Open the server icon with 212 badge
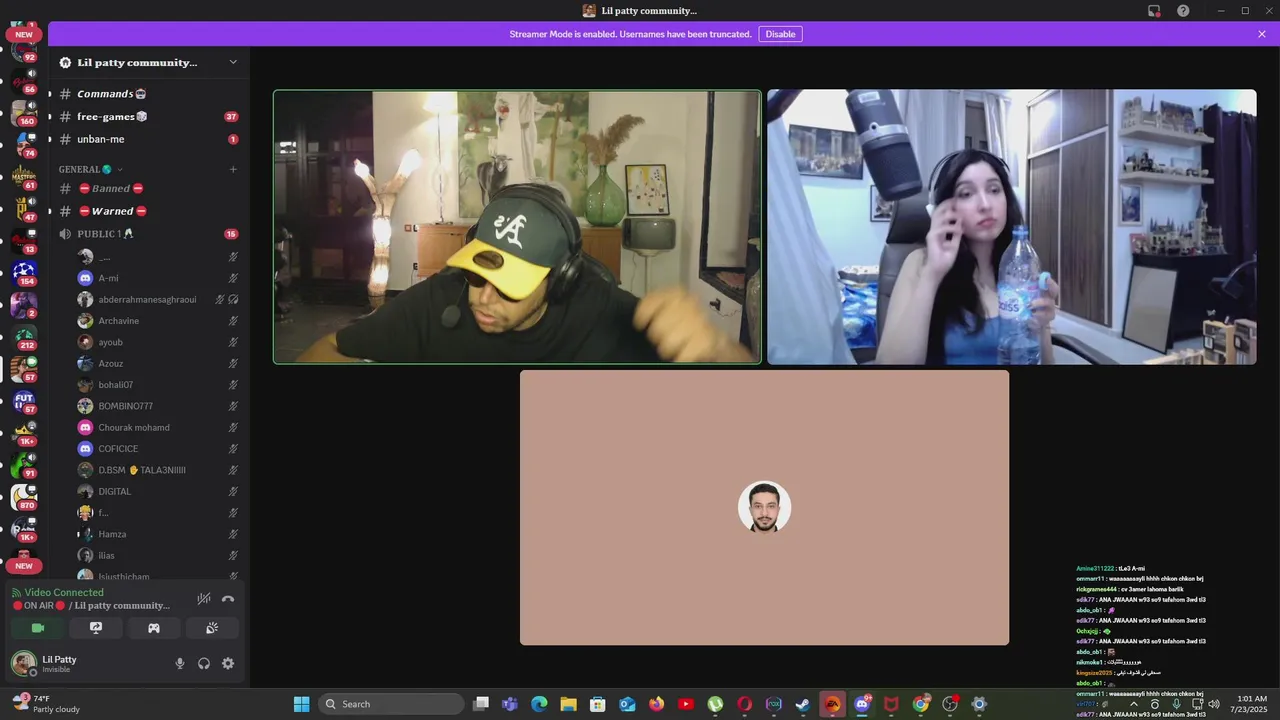This screenshot has width=1280, height=720. click(24, 338)
